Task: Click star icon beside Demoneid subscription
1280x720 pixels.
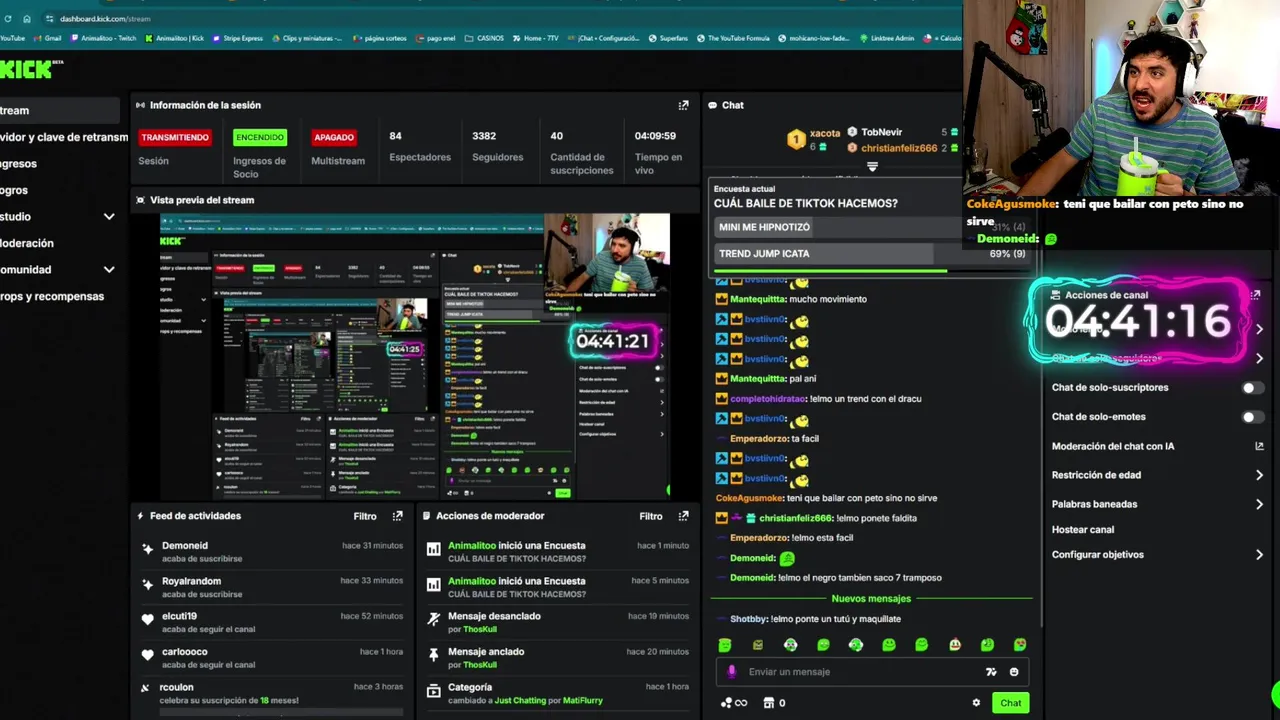Action: coord(147,549)
